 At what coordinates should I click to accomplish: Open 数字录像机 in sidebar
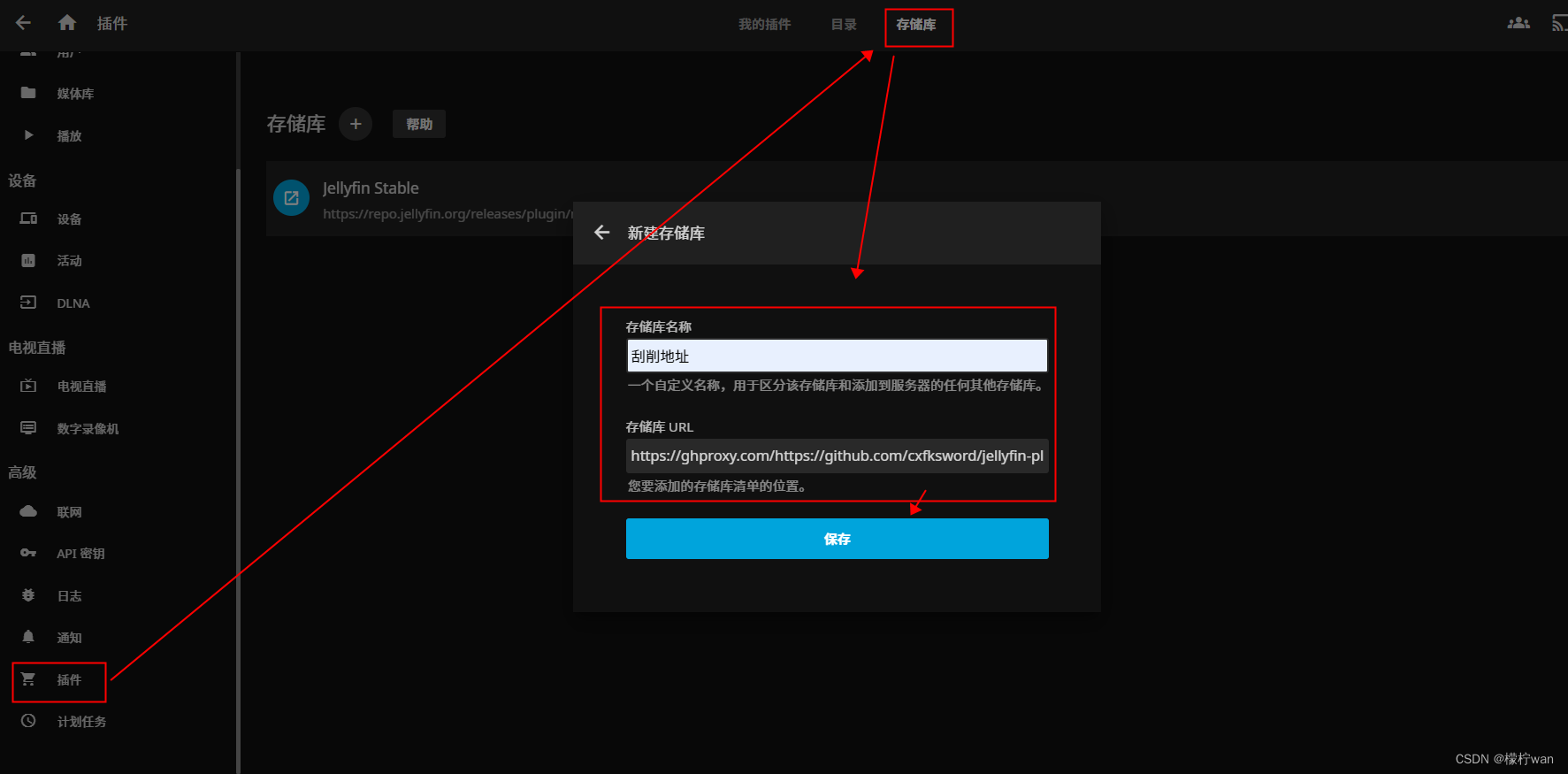tap(88, 429)
